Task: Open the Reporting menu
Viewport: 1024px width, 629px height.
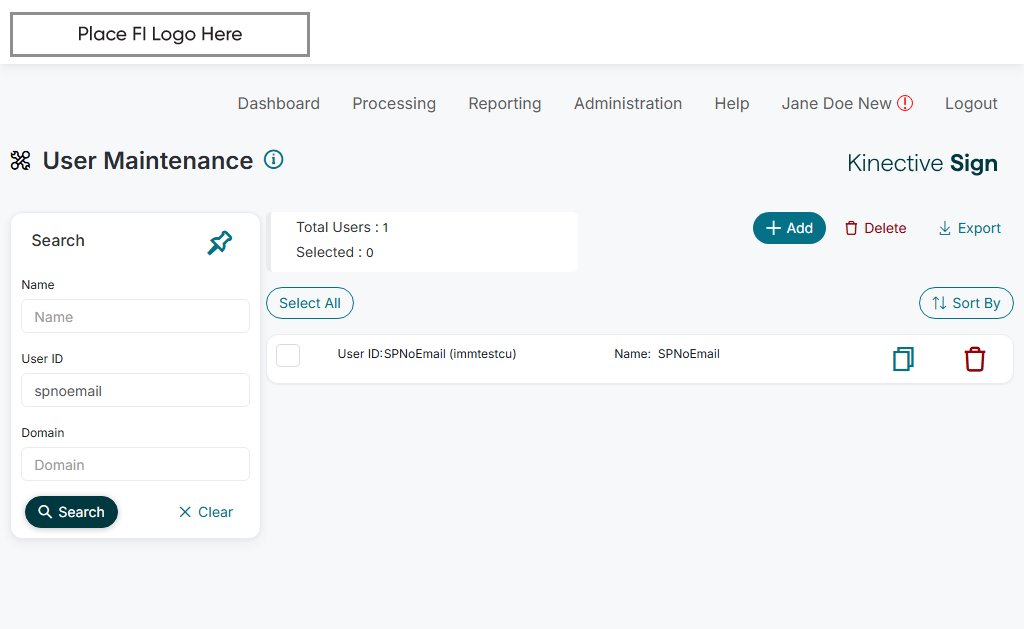Action: coord(505,103)
